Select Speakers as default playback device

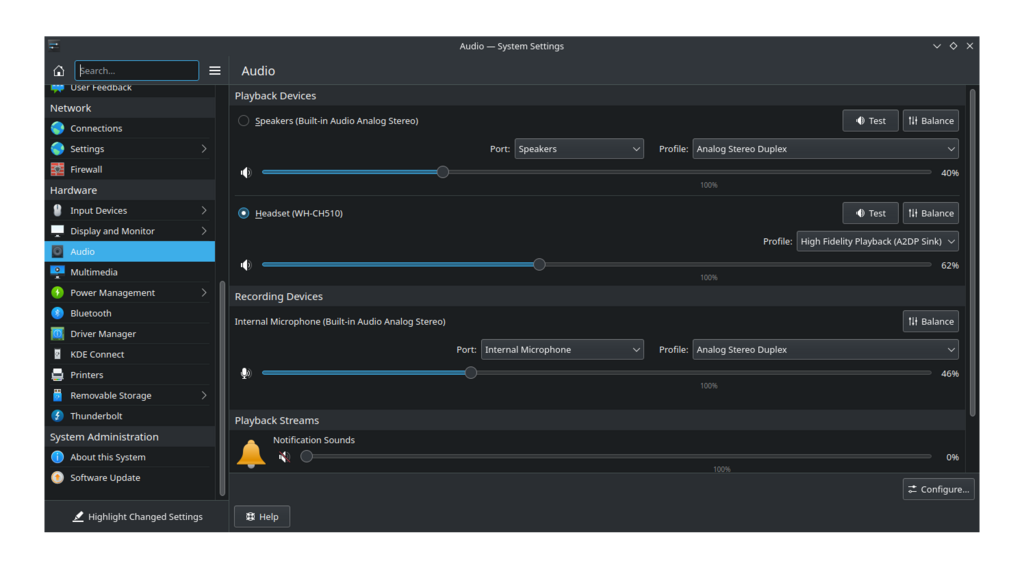(244, 121)
